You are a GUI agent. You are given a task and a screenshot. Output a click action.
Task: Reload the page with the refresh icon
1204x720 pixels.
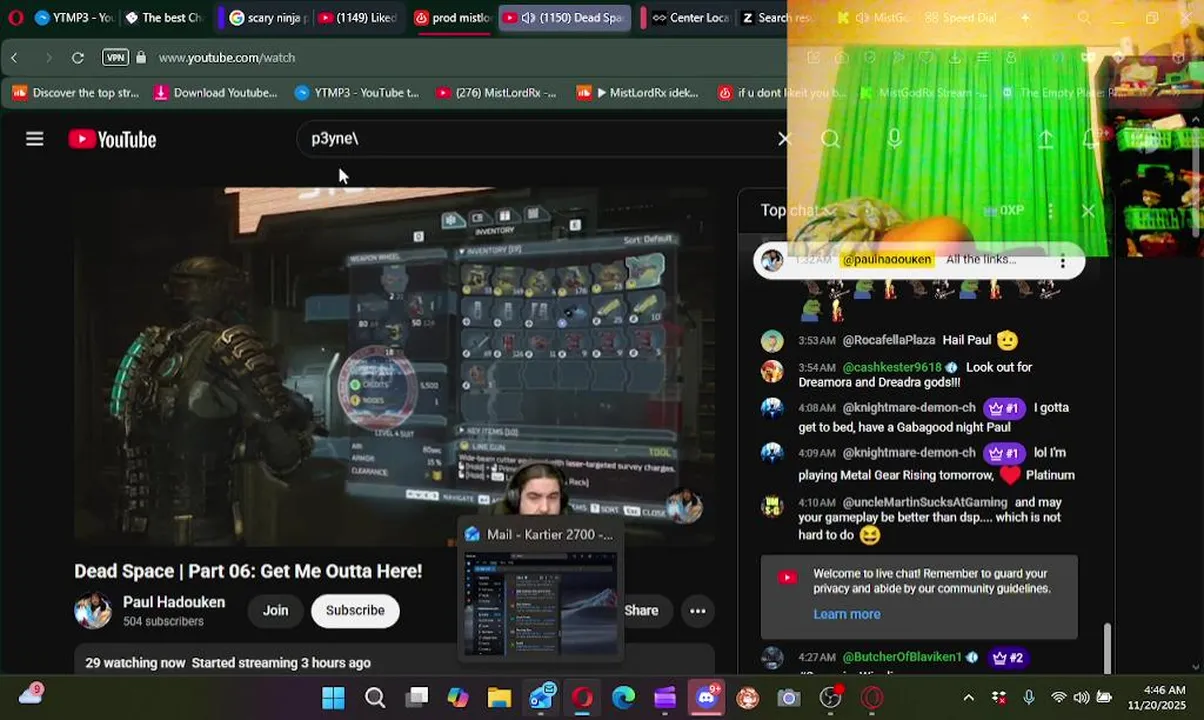78,58
